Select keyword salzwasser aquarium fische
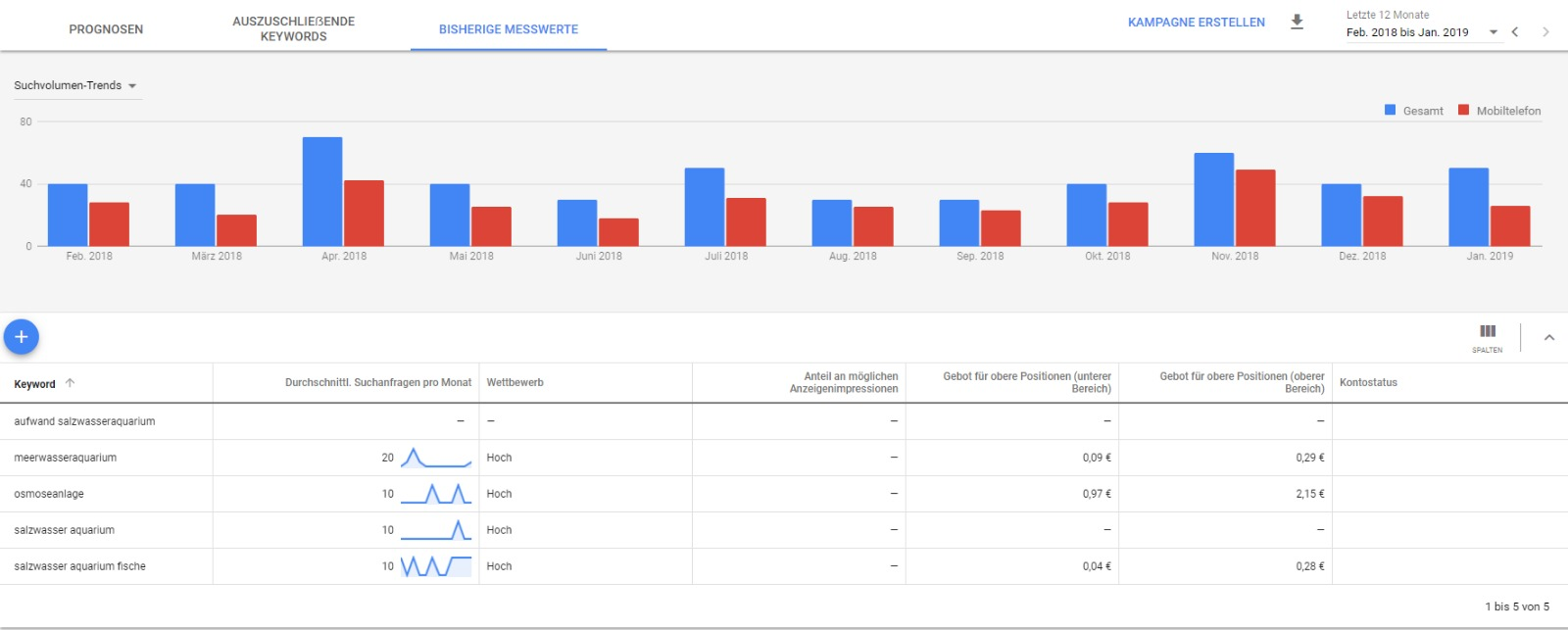The height and width of the screenshot is (630, 1568). point(79,566)
